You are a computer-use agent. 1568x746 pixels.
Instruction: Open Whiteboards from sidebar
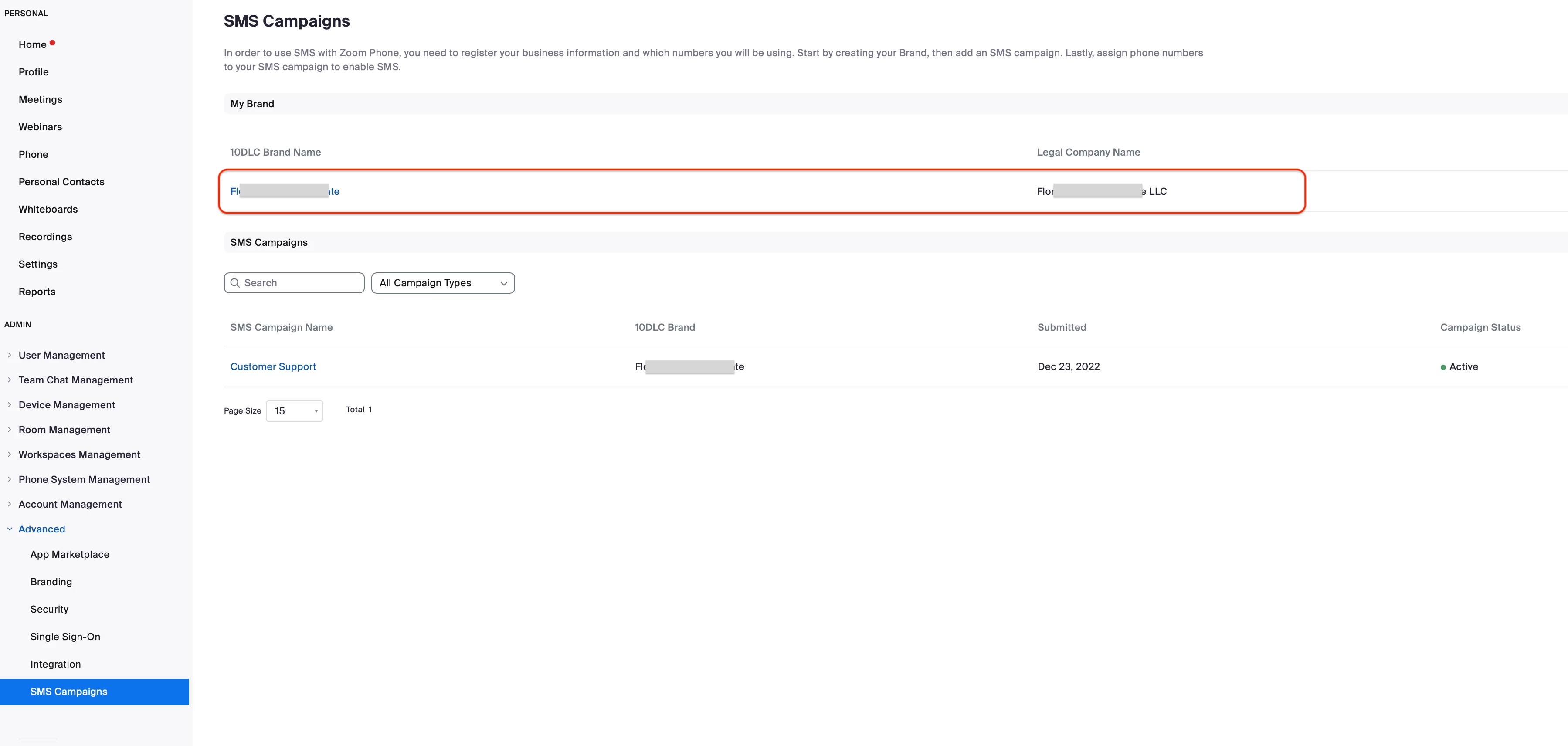[x=48, y=209]
